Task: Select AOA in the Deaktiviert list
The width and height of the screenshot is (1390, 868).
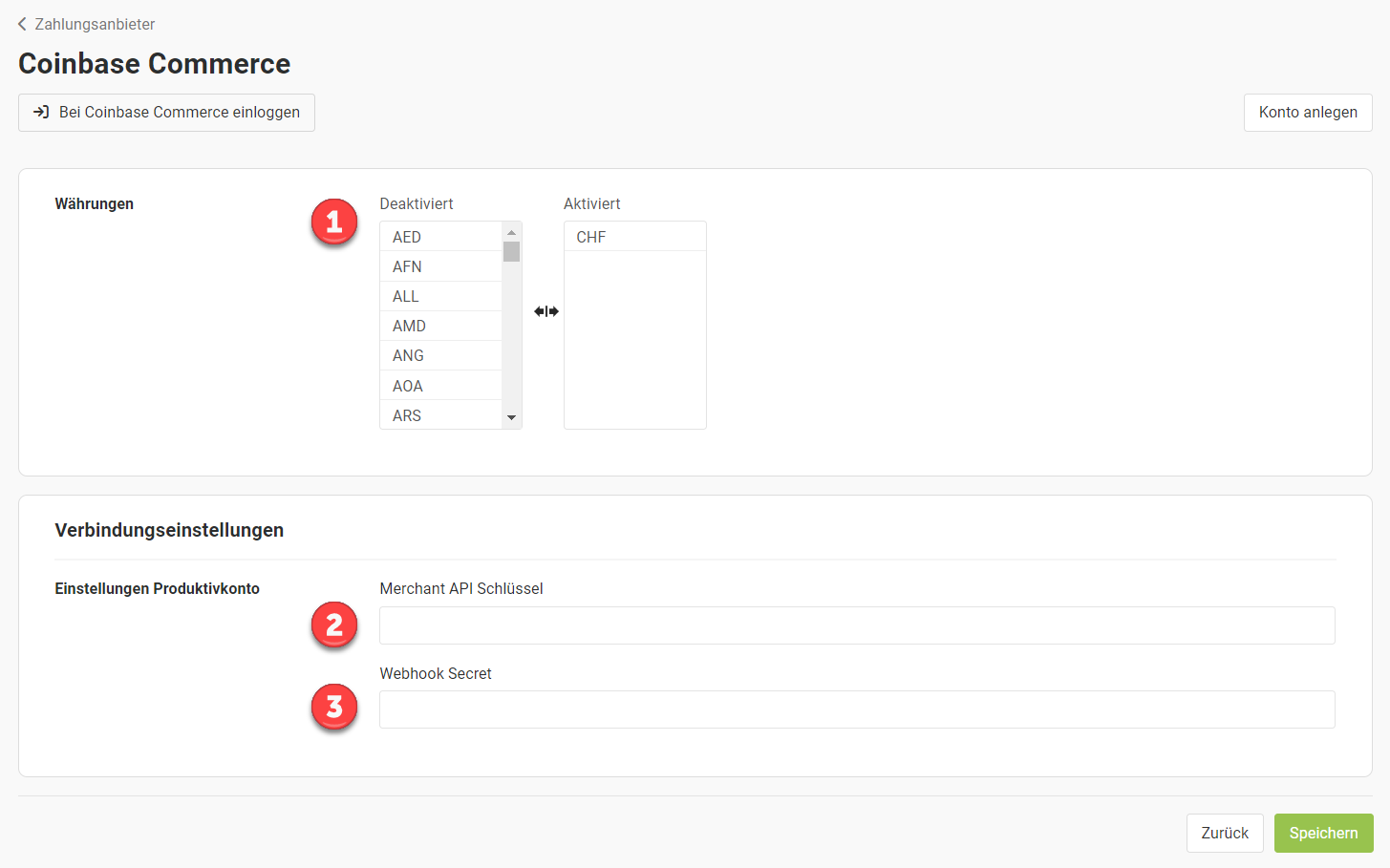Action: pyautogui.click(x=440, y=386)
